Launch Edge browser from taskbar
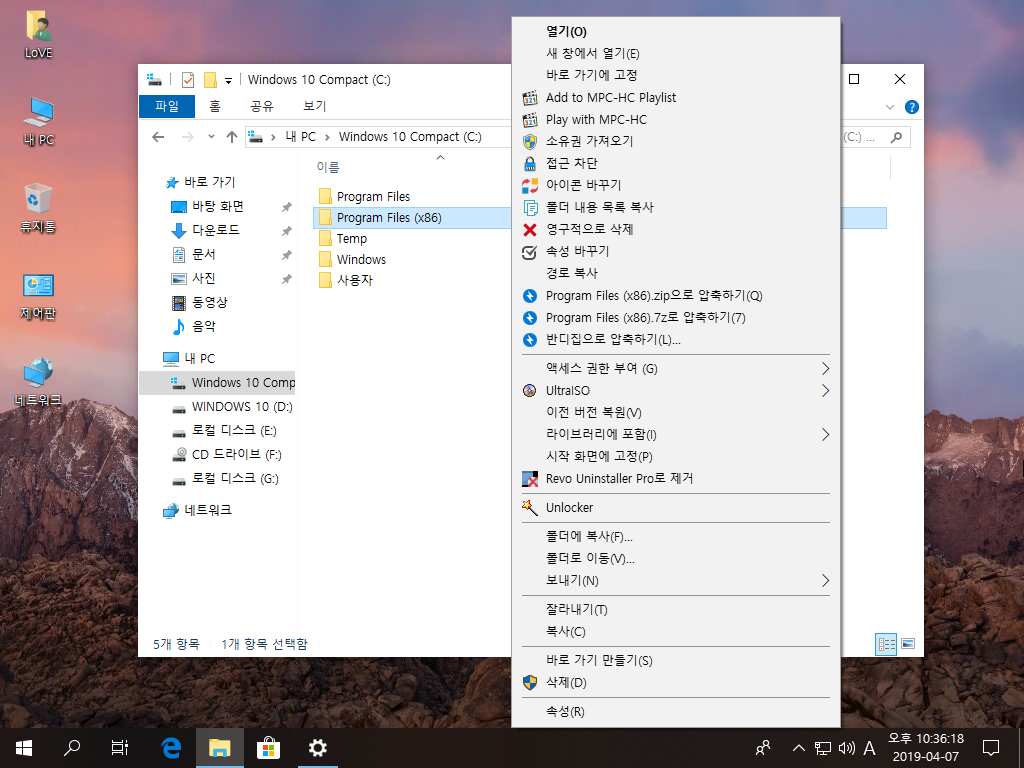Viewport: 1024px width, 768px height. tap(171, 748)
